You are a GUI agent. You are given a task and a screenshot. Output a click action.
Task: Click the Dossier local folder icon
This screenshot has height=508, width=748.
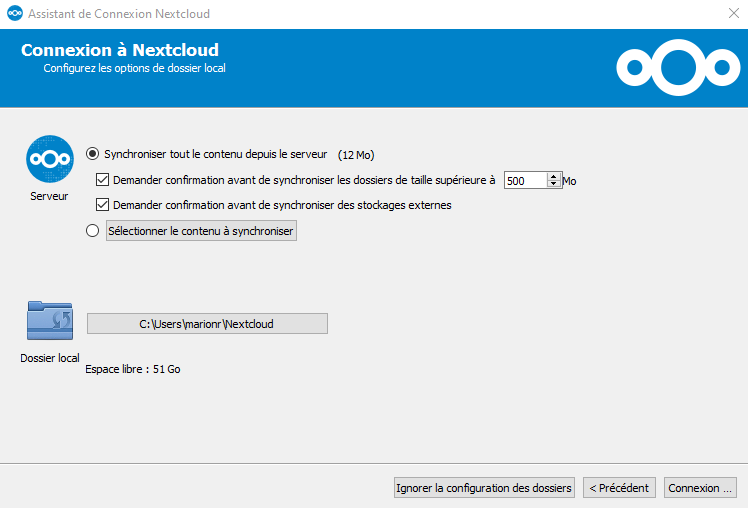tap(50, 322)
